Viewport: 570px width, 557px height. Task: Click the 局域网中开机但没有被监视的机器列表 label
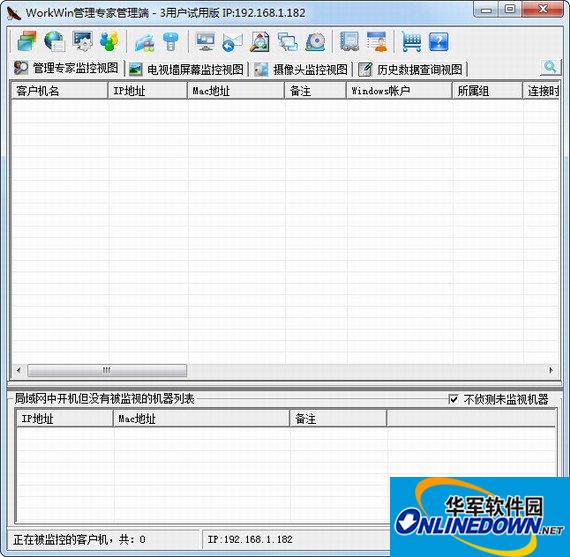click(104, 399)
